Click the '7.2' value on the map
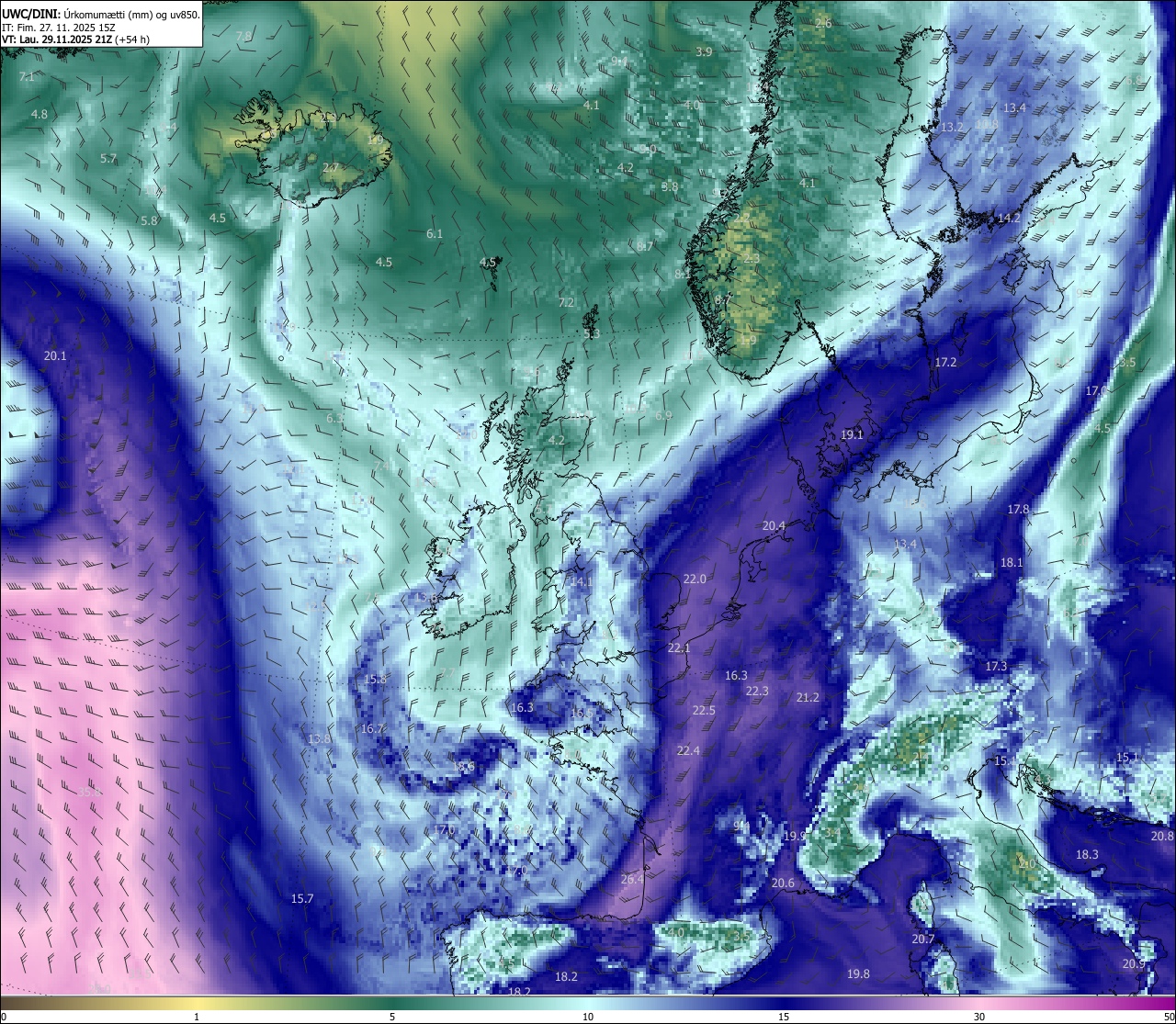The image size is (1176, 1024). coord(566,302)
